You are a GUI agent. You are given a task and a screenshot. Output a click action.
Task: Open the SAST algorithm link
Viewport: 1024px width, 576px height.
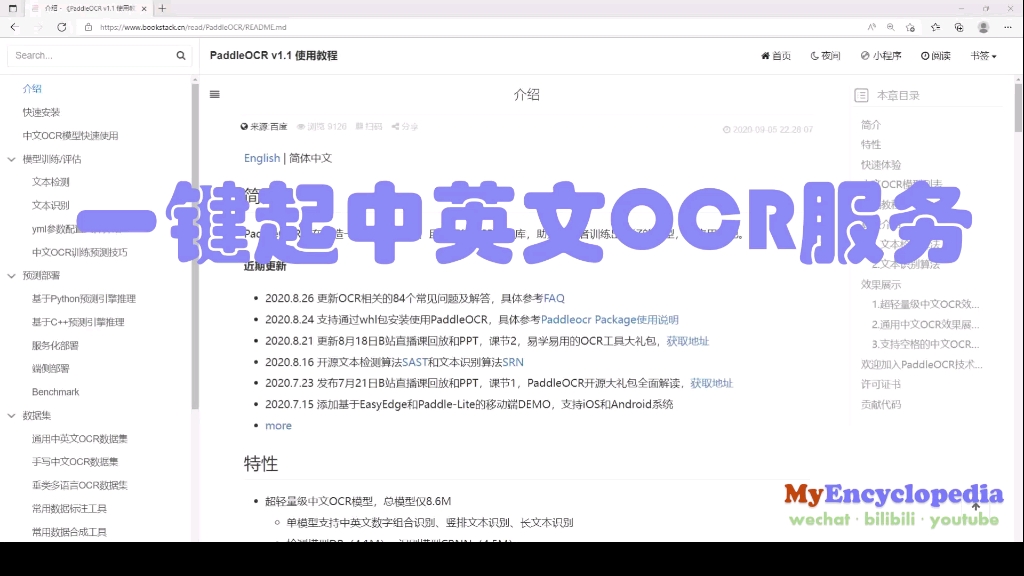pyautogui.click(x=415, y=362)
